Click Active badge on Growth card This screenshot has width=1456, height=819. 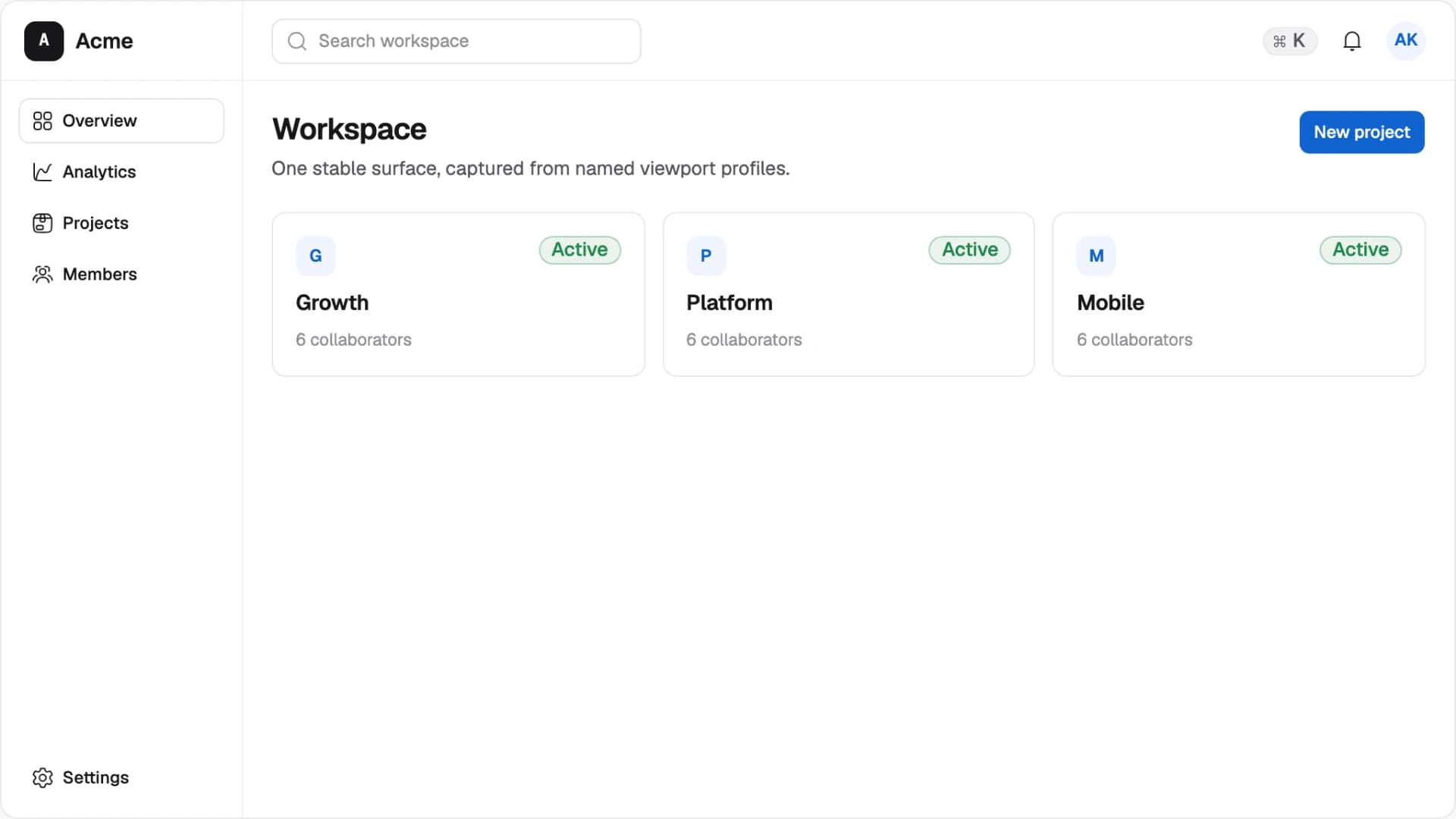pyautogui.click(x=580, y=249)
